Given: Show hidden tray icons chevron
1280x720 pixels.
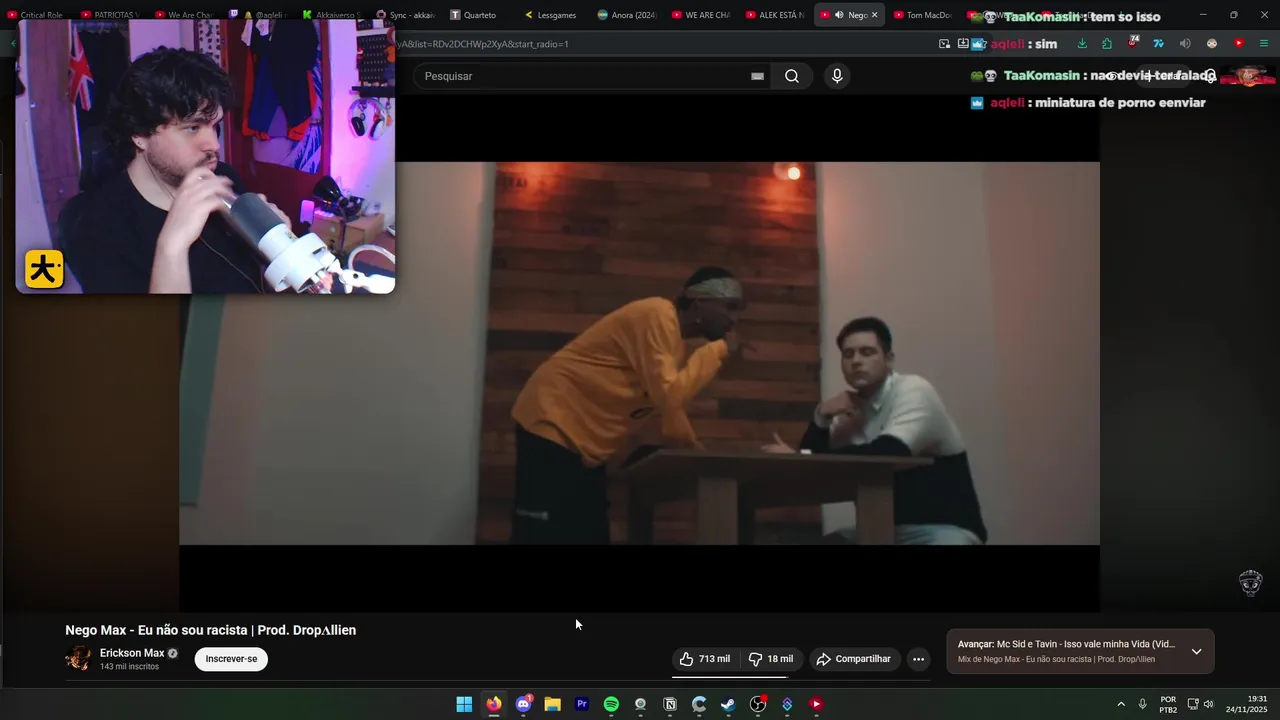Looking at the screenshot, I should point(1121,704).
